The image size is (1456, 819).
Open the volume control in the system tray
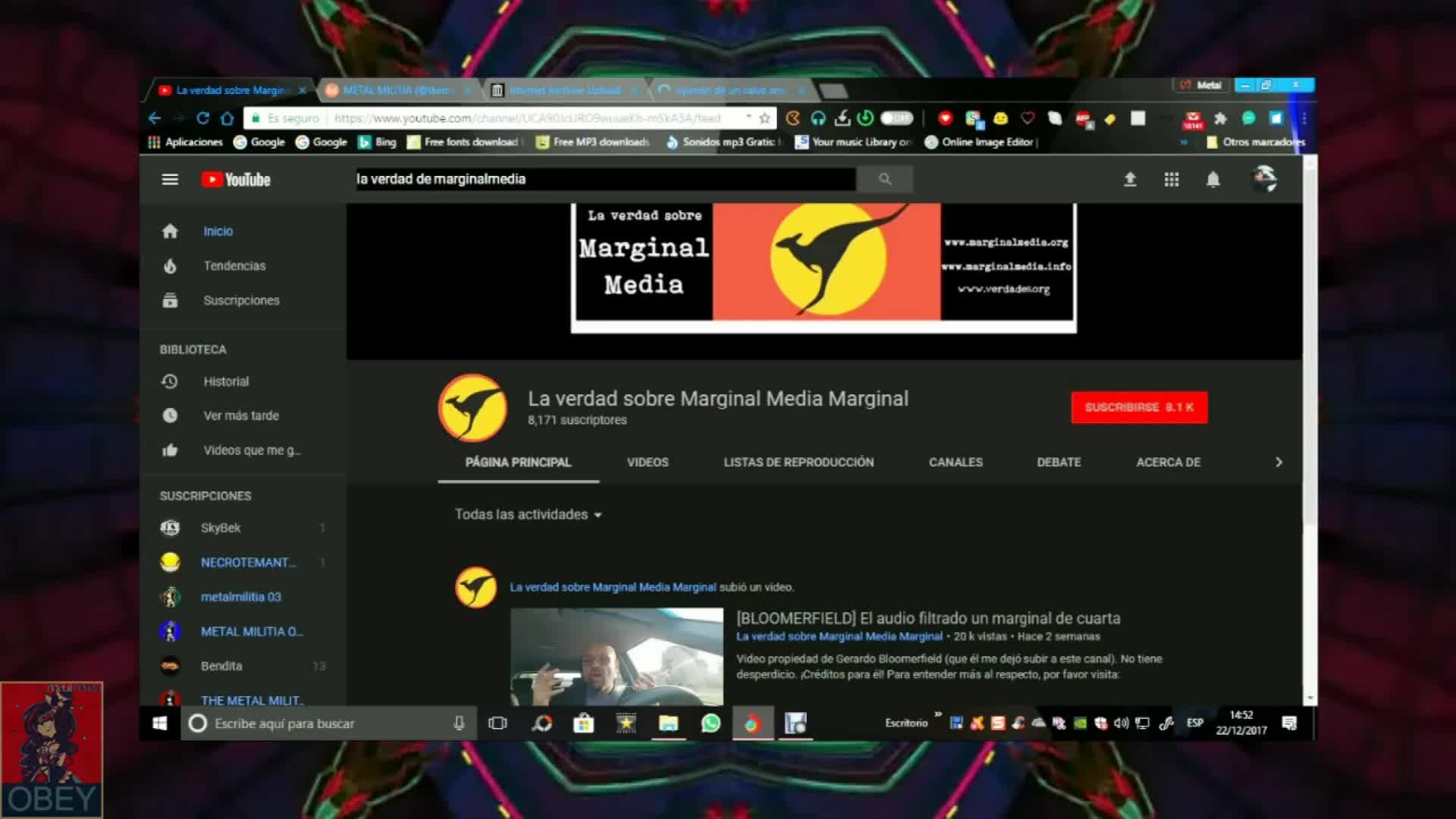pos(1121,723)
